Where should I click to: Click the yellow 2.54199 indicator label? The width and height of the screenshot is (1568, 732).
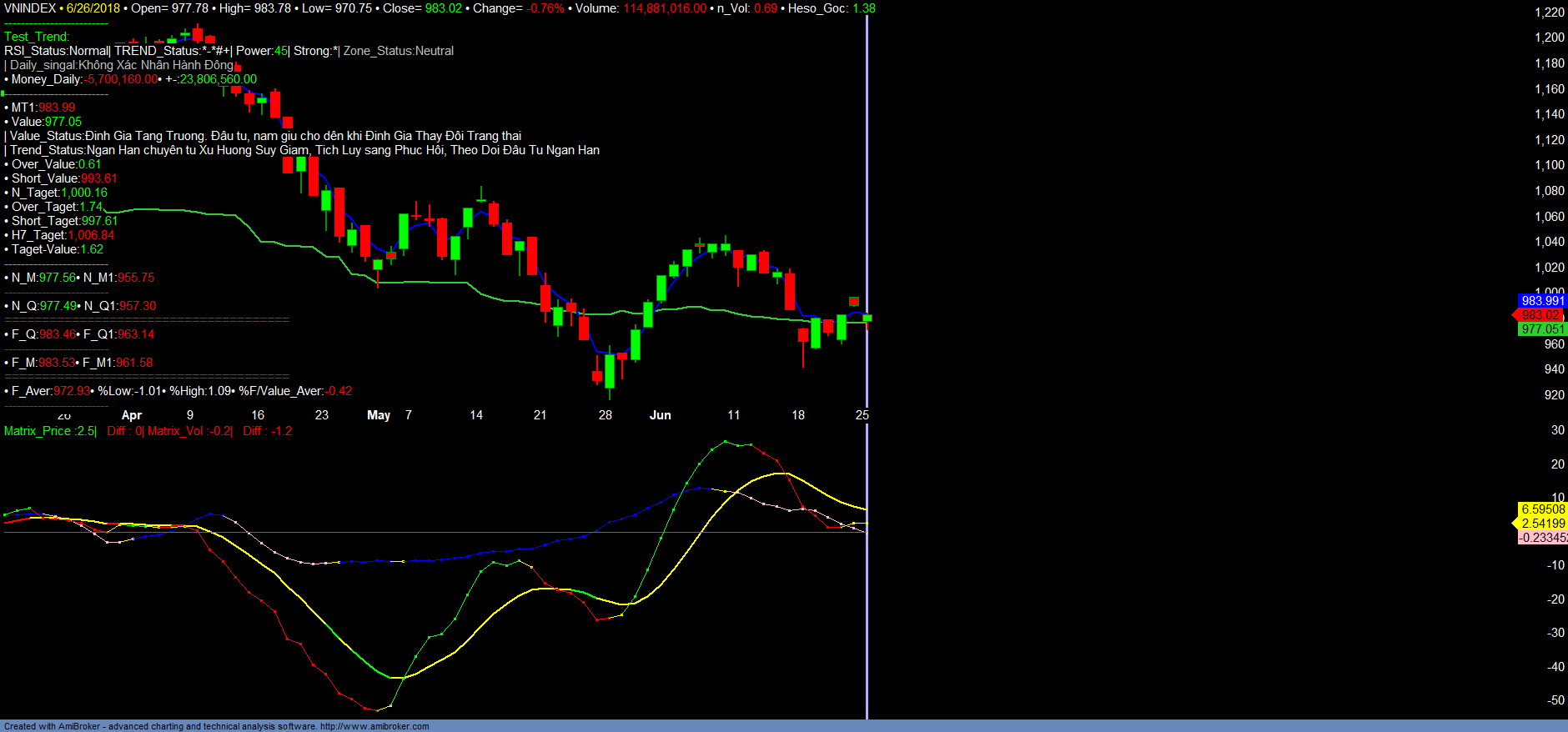coord(1542,524)
